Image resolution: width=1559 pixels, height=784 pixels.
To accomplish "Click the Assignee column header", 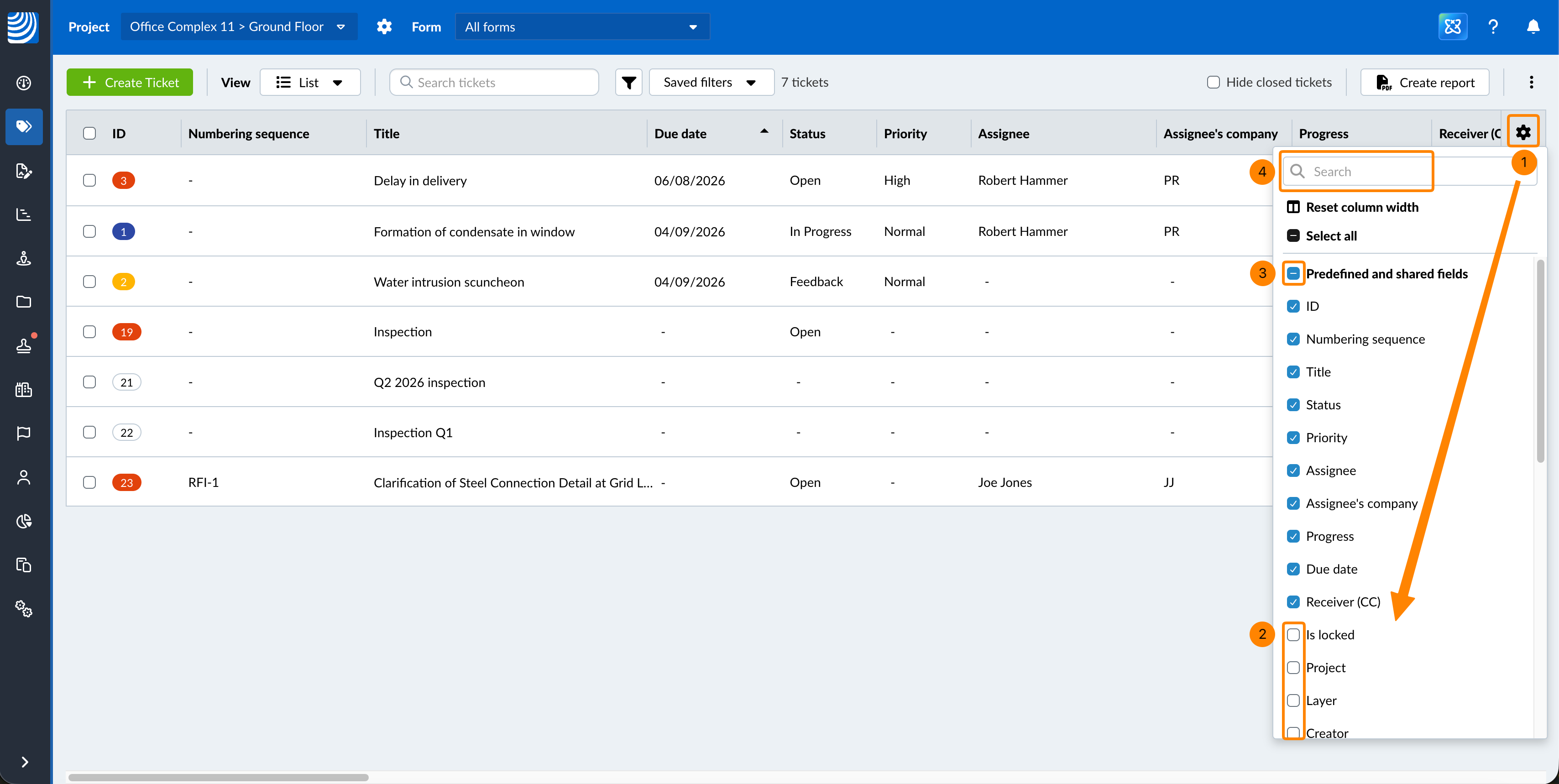I will click(x=1004, y=134).
